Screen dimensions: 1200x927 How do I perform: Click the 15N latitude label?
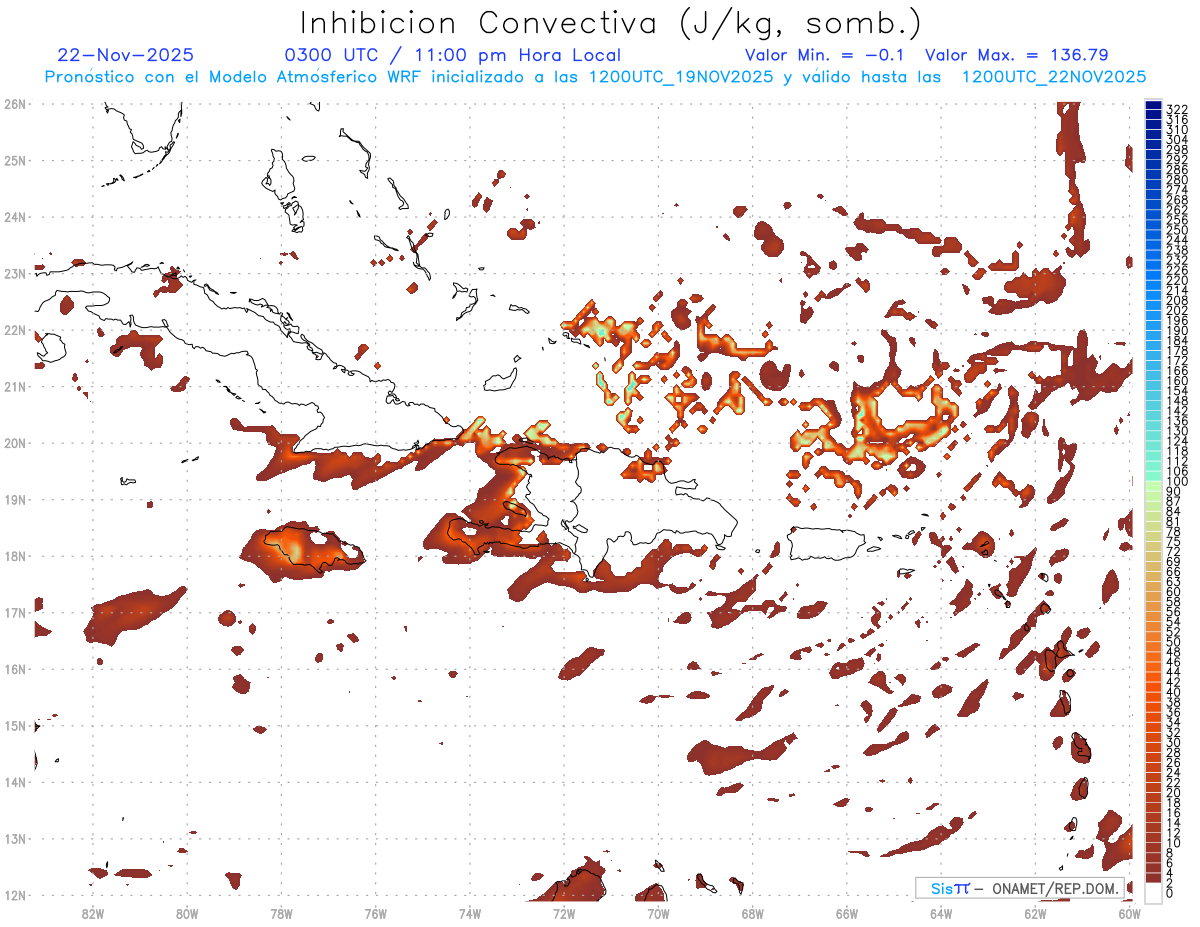[14, 725]
